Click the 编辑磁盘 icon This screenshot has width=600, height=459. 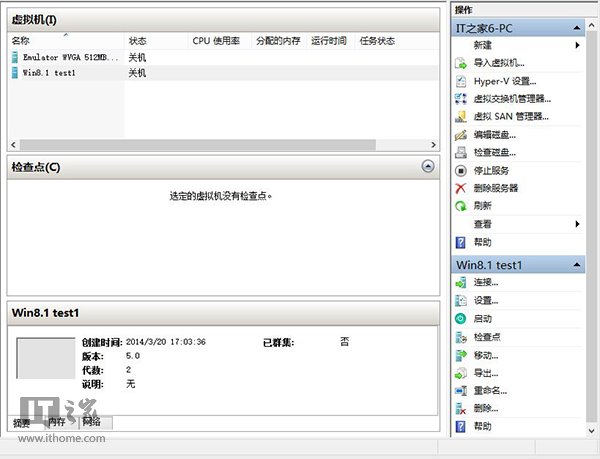pos(461,135)
